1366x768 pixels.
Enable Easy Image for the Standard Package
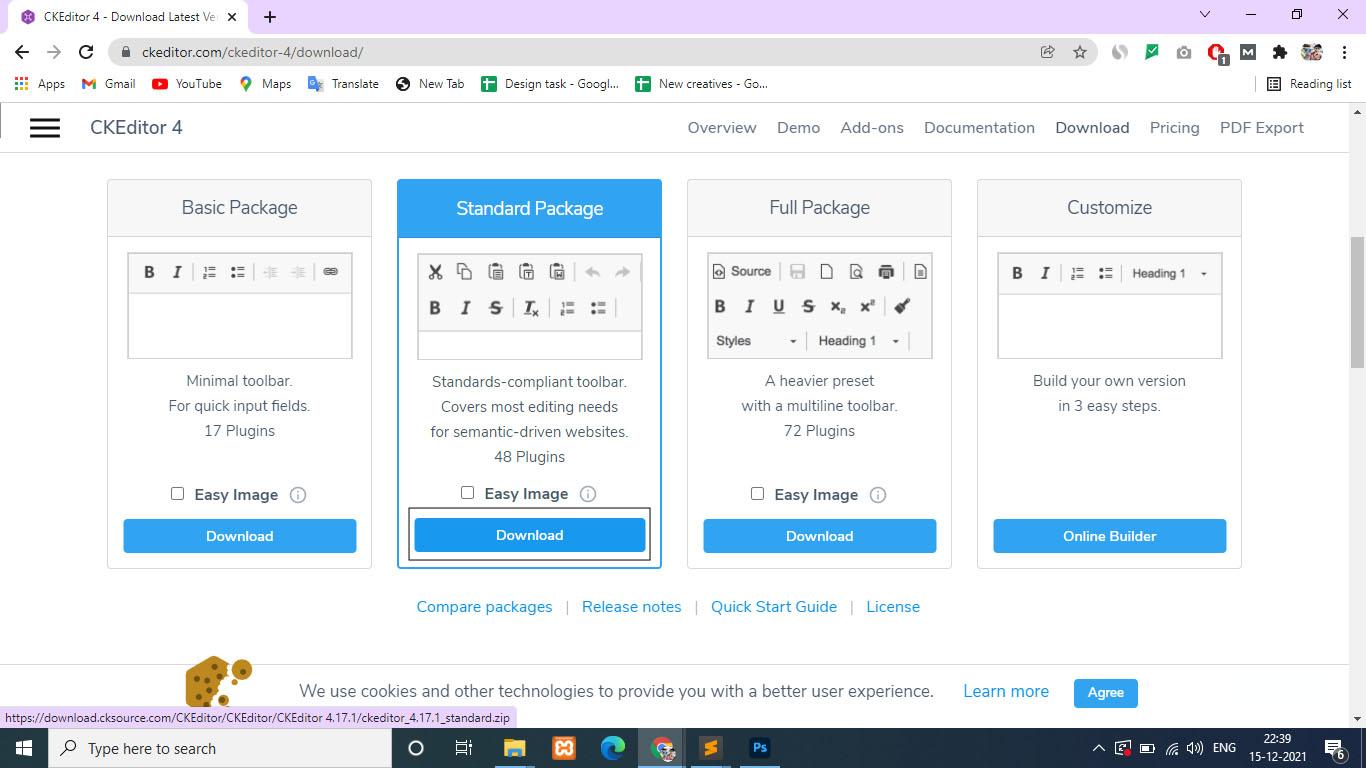point(467,492)
